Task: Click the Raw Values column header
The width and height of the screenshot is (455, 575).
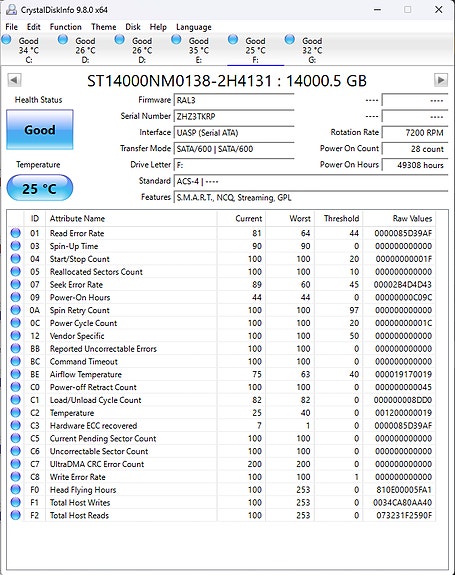Action: click(412, 219)
